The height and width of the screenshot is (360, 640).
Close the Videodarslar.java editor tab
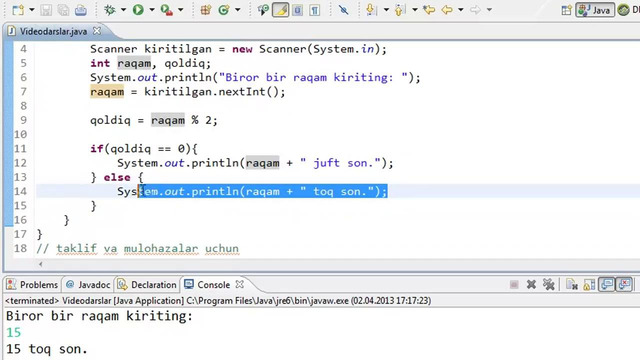pos(97,31)
